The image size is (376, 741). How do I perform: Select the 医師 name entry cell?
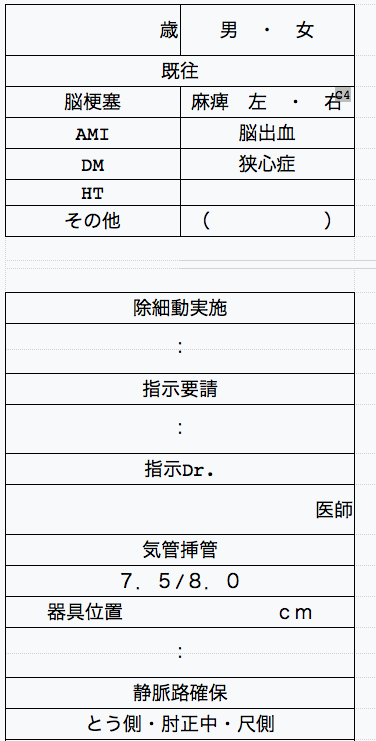pyautogui.click(x=180, y=510)
